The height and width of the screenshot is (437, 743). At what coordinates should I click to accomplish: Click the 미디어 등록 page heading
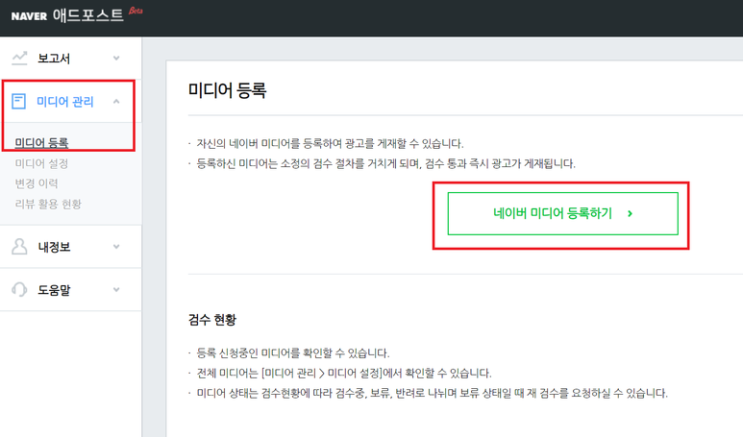227,90
